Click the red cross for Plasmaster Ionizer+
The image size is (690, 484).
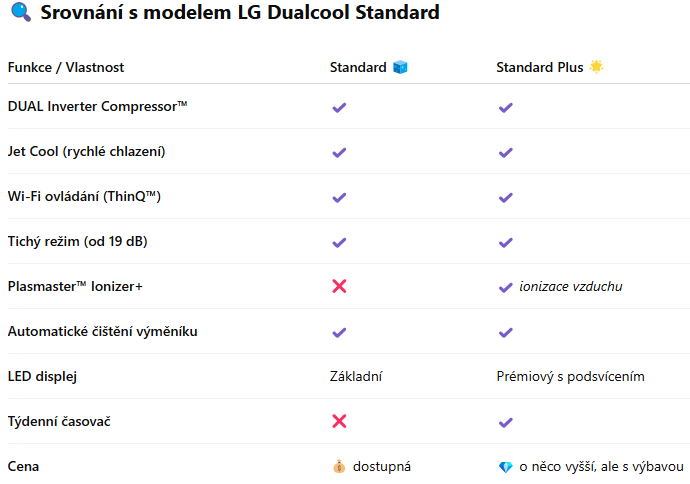339,286
